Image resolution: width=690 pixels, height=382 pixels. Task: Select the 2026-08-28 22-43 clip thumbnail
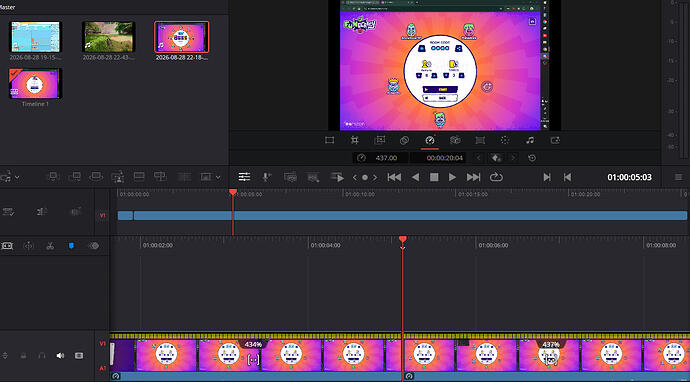pyautogui.click(x=108, y=37)
